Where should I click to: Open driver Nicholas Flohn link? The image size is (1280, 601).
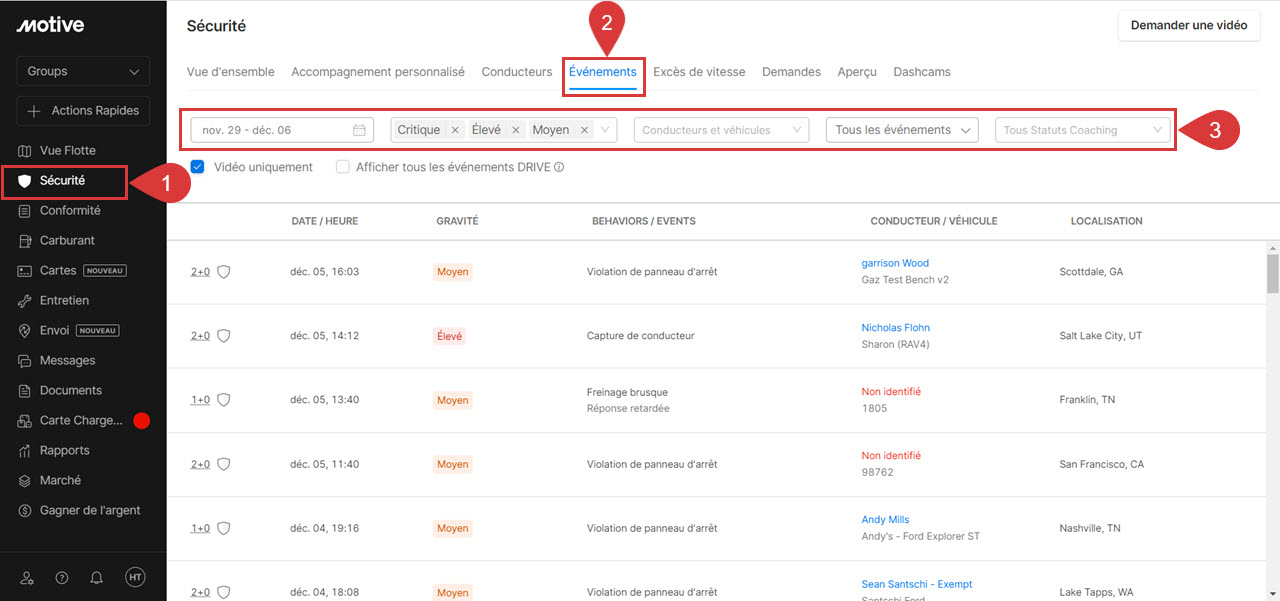[895, 328]
